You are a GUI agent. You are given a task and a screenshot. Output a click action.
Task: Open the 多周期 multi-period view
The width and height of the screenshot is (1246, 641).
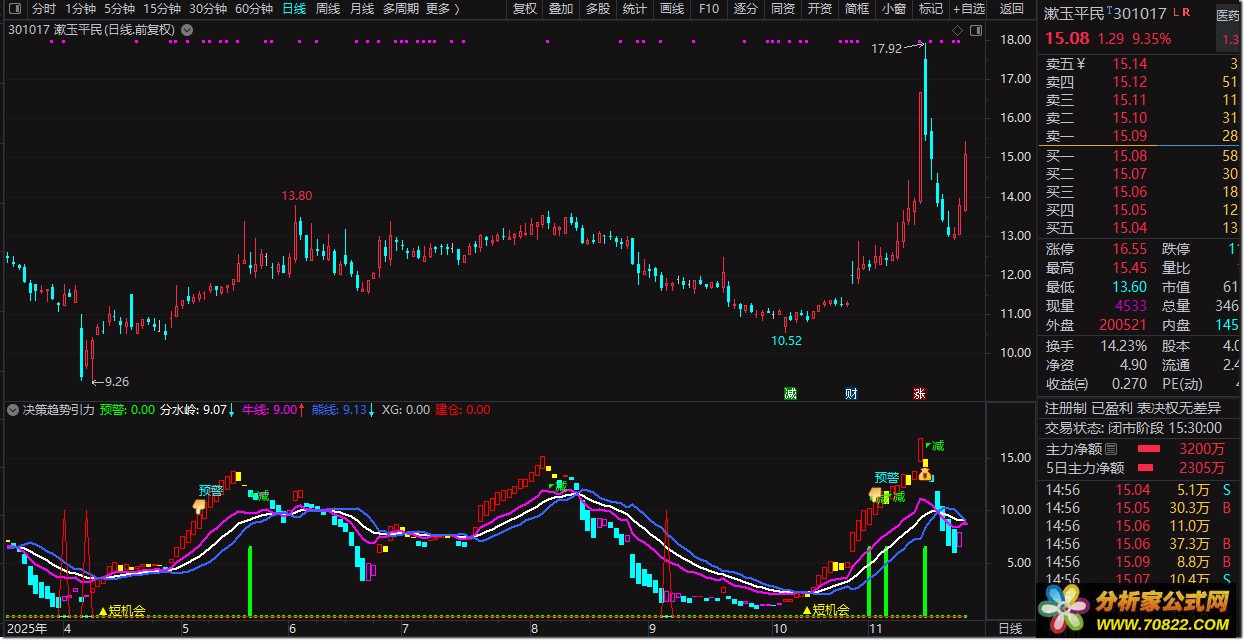401,8
